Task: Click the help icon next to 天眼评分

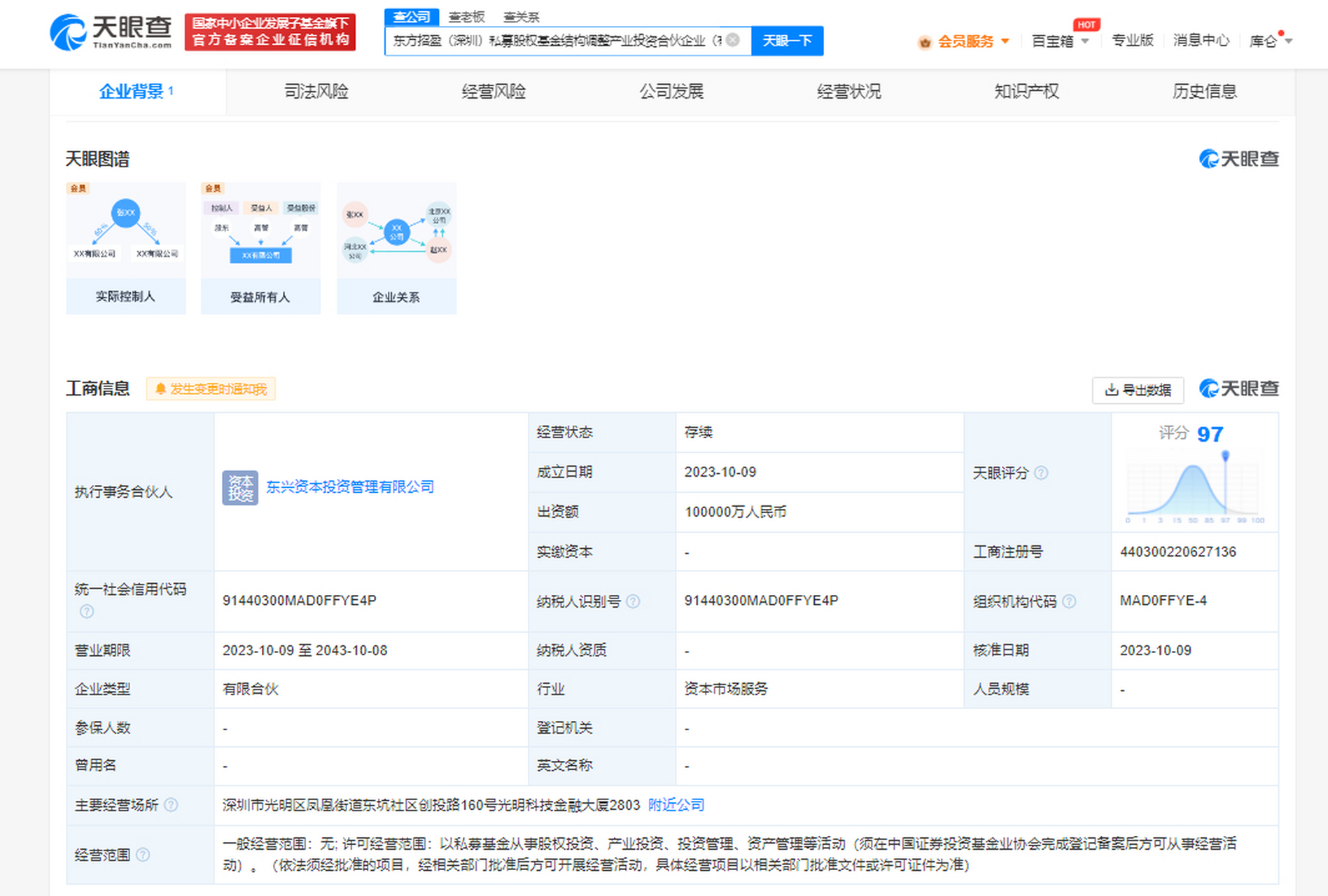Action: [1041, 472]
